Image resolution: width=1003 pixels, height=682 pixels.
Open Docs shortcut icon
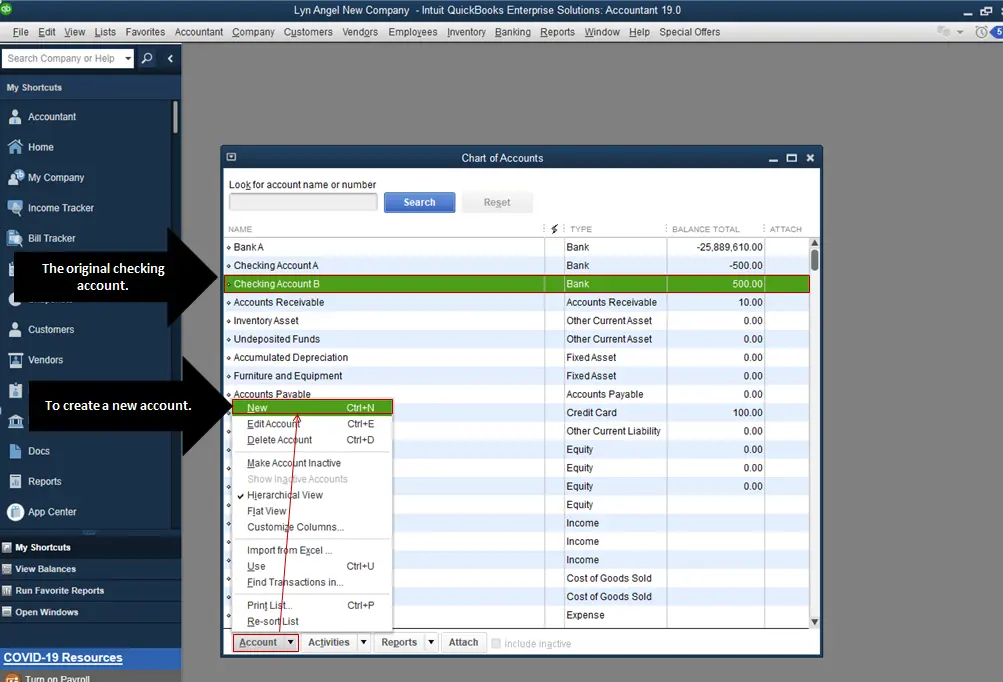click(15, 451)
